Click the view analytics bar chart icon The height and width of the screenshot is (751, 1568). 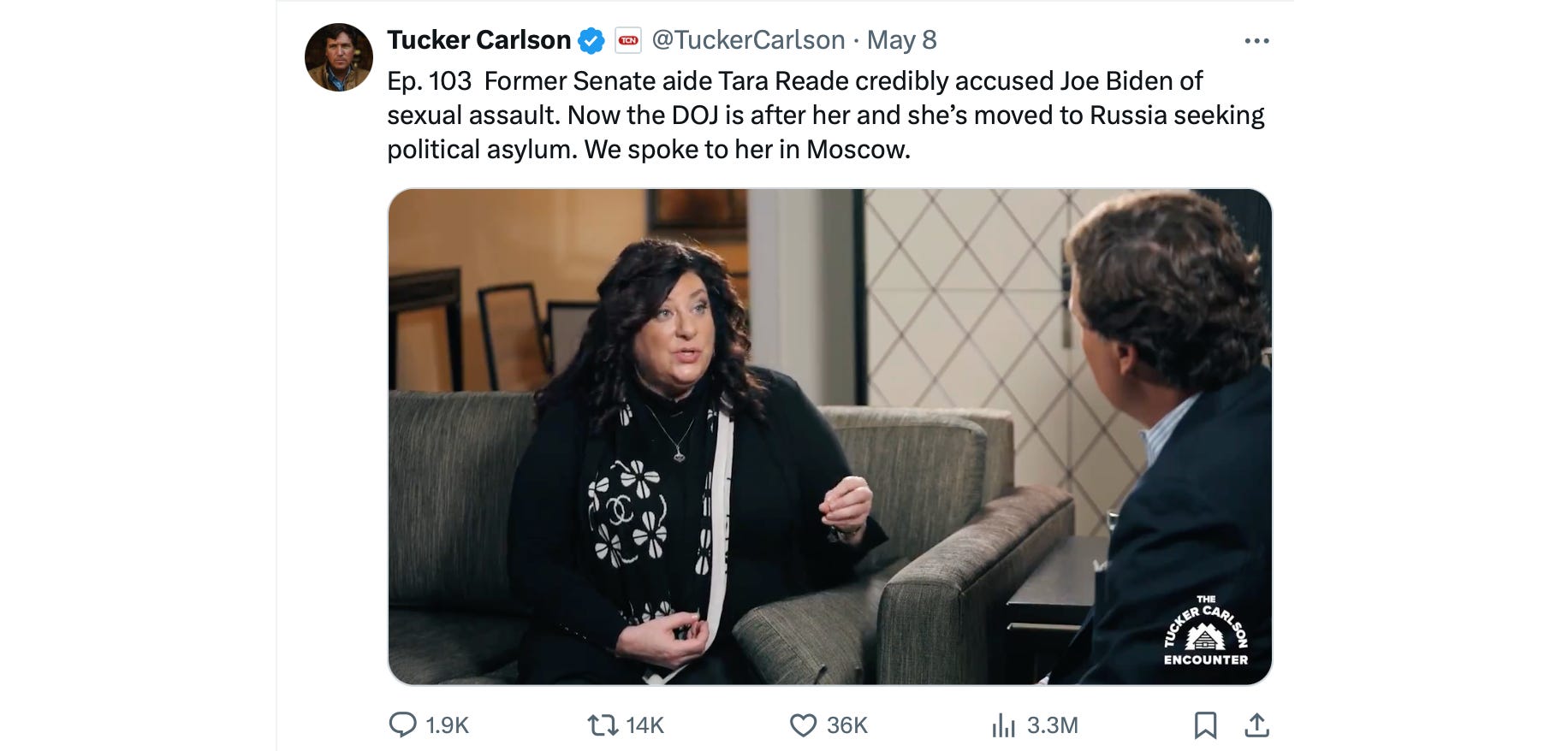click(x=1003, y=725)
